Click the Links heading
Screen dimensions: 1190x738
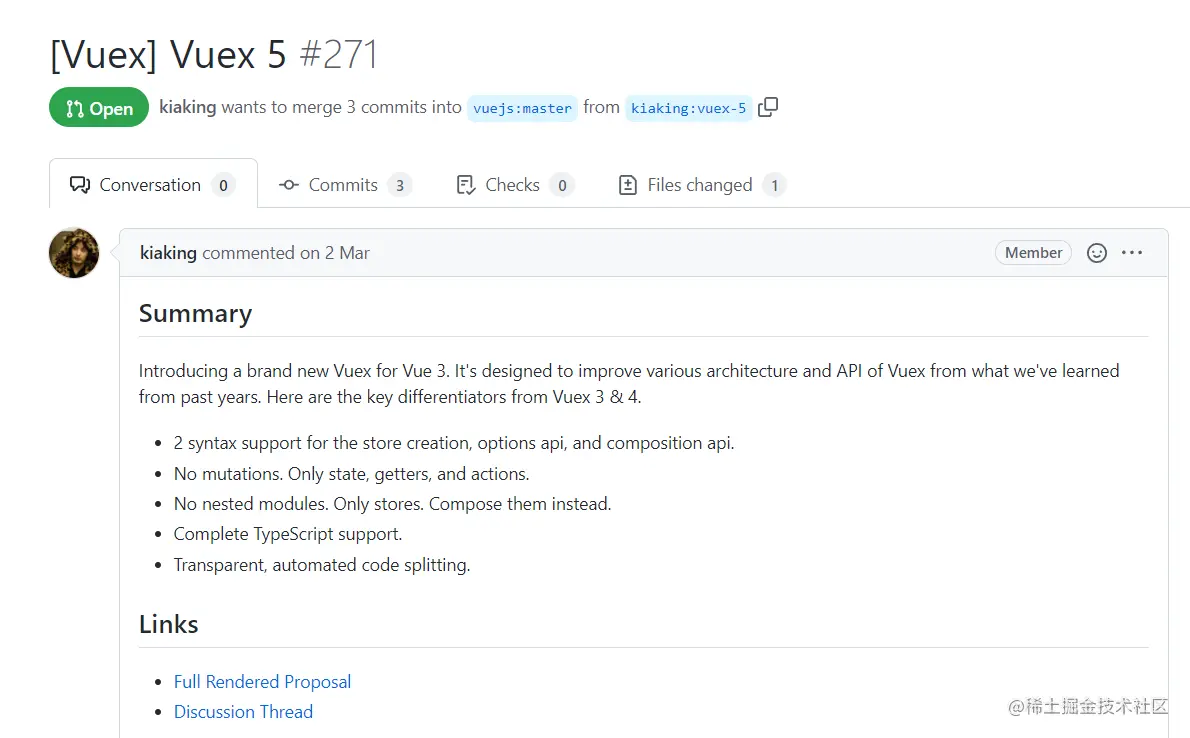point(168,624)
